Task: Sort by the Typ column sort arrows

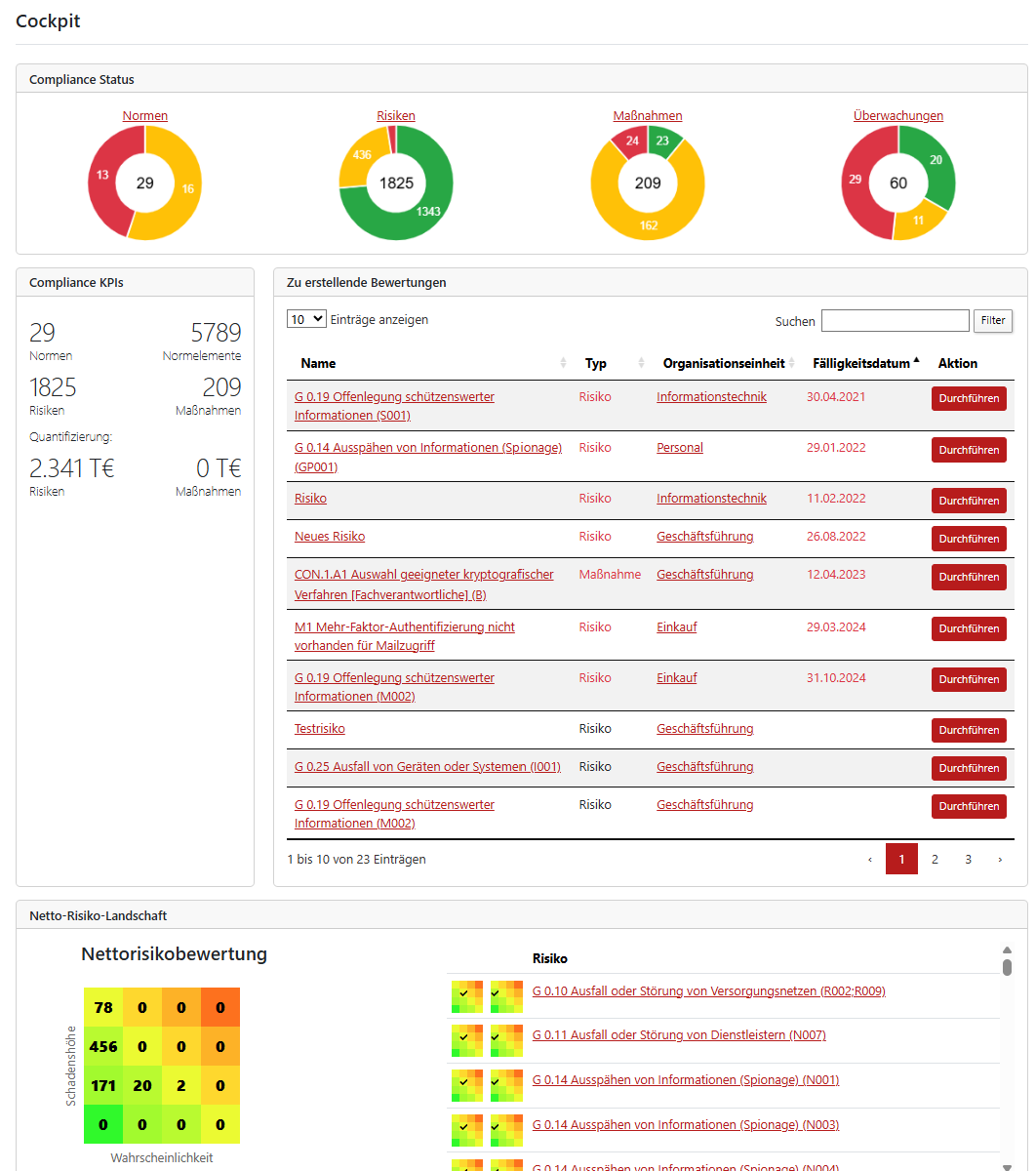Action: point(641,363)
